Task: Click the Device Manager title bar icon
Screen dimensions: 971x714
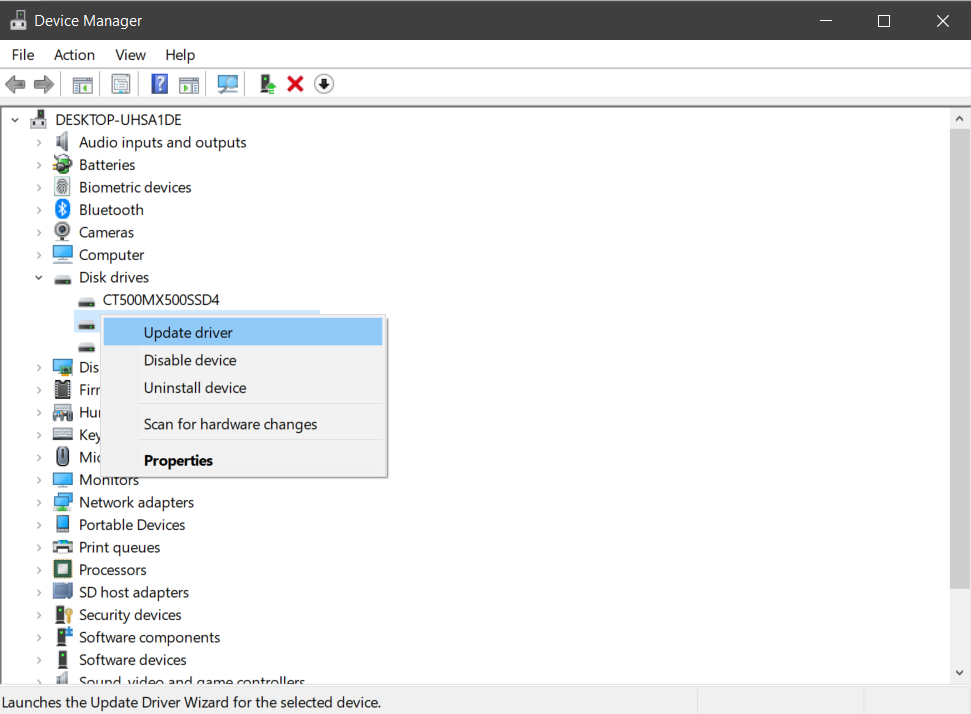Action: 19,20
